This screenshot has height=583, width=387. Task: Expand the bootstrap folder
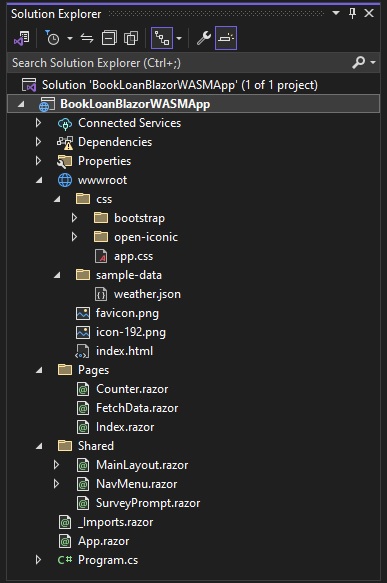(74, 218)
